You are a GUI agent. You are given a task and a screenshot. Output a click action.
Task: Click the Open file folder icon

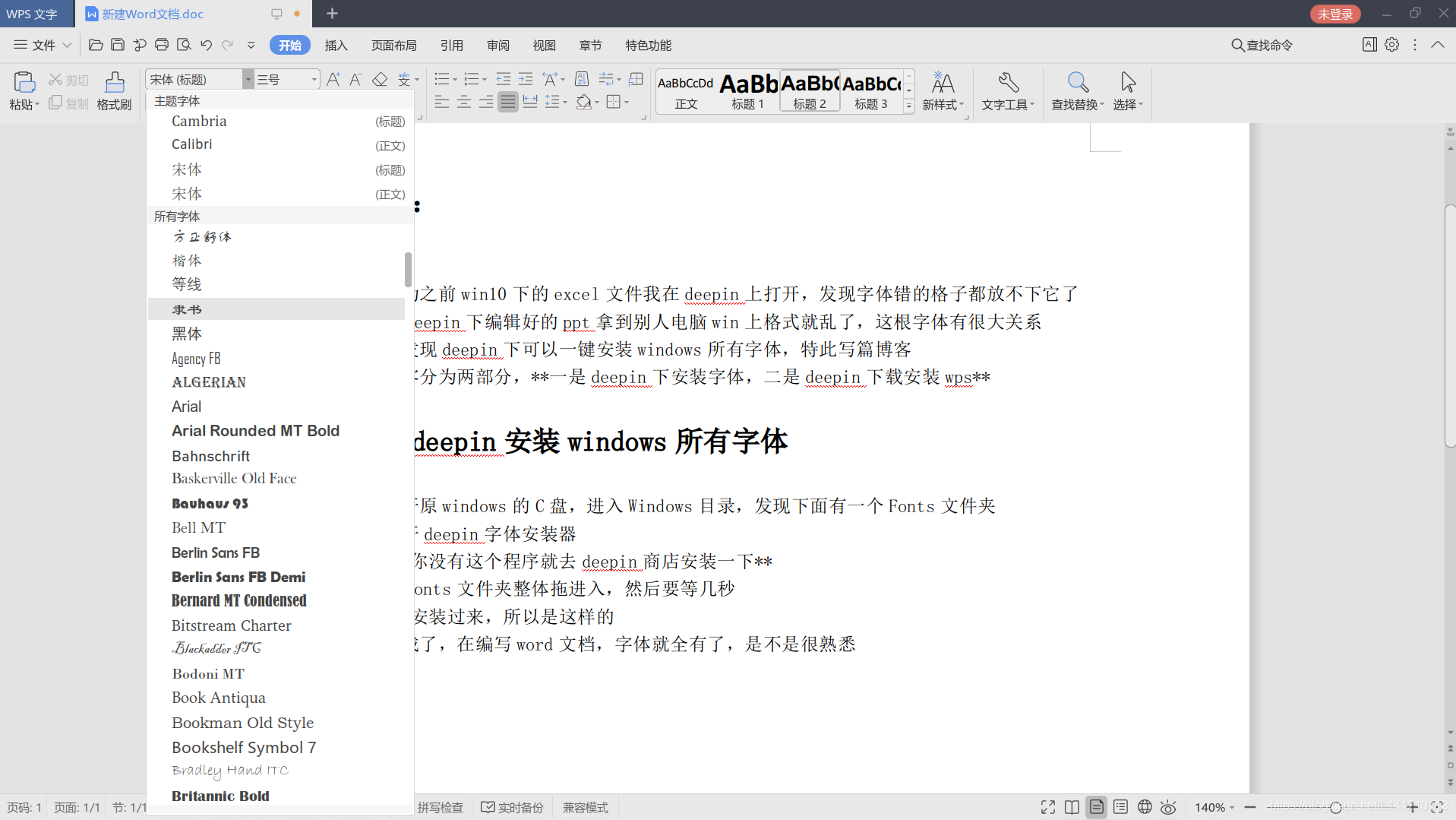[x=96, y=45]
